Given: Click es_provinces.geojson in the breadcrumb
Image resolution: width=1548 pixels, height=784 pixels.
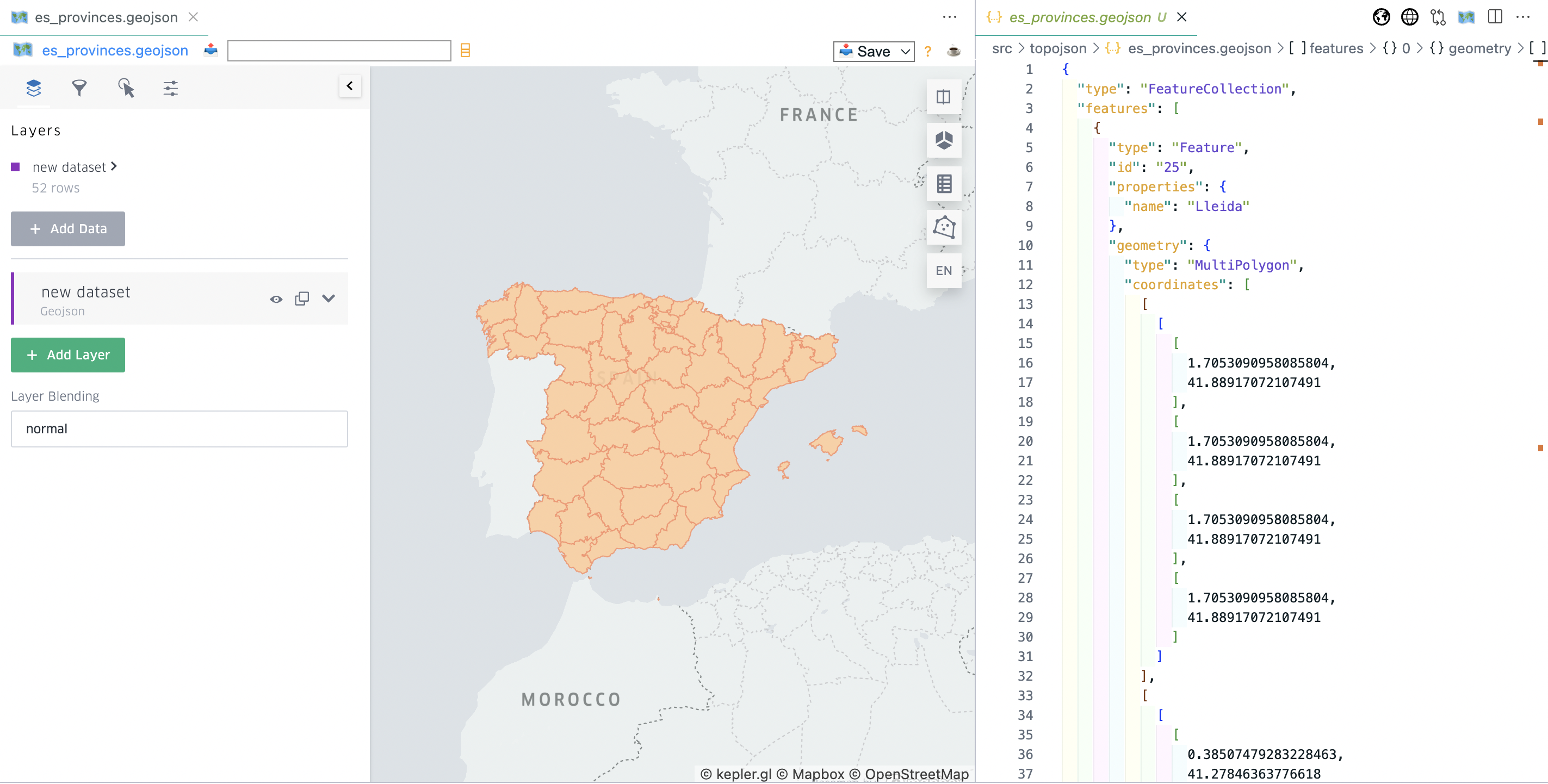Looking at the screenshot, I should 1199,49.
